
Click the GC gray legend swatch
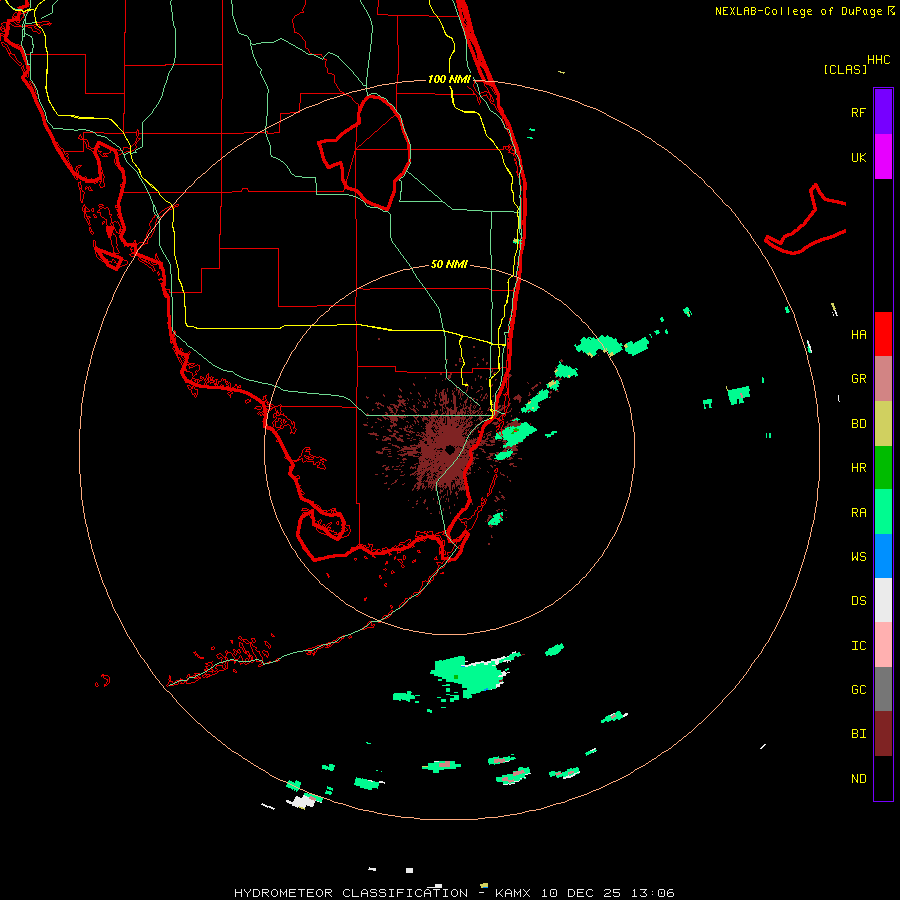(x=883, y=689)
